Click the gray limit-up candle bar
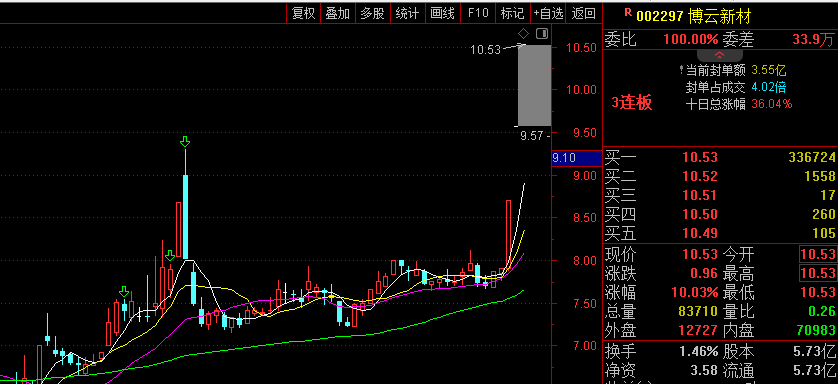838x384 pixels. point(534,85)
